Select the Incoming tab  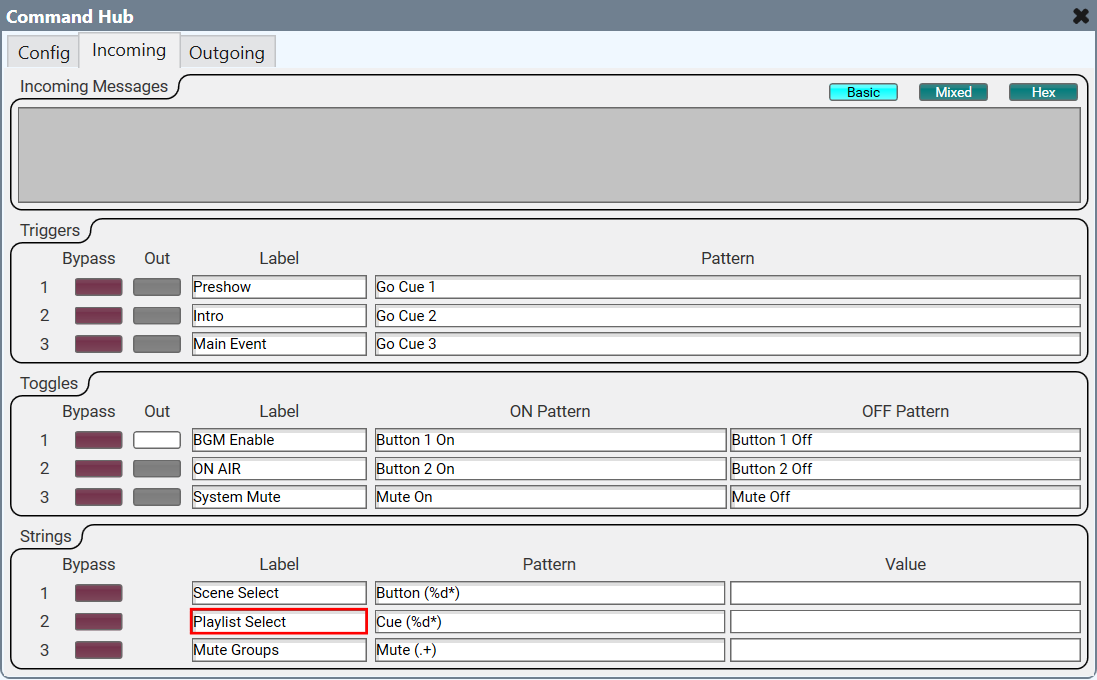pyautogui.click(x=129, y=50)
